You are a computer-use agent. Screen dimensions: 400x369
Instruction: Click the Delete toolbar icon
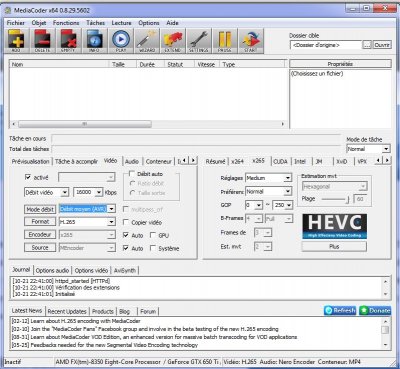tap(42, 40)
